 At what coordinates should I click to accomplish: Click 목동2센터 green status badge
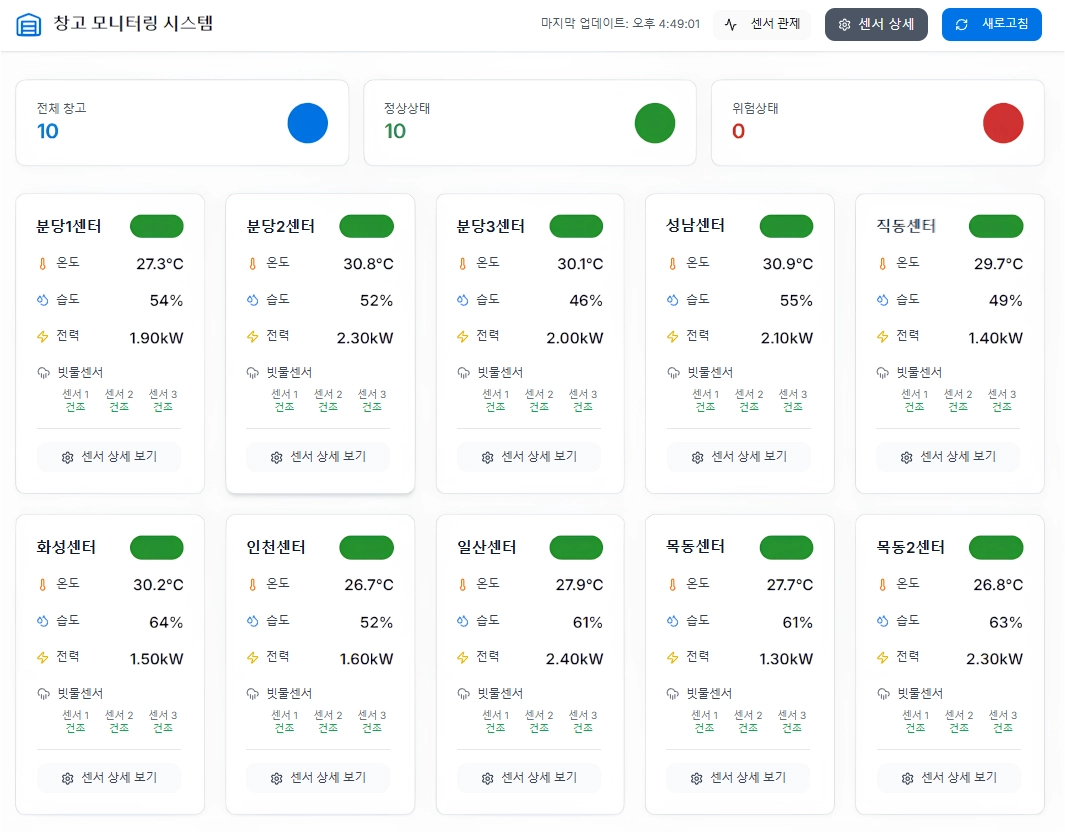click(996, 547)
